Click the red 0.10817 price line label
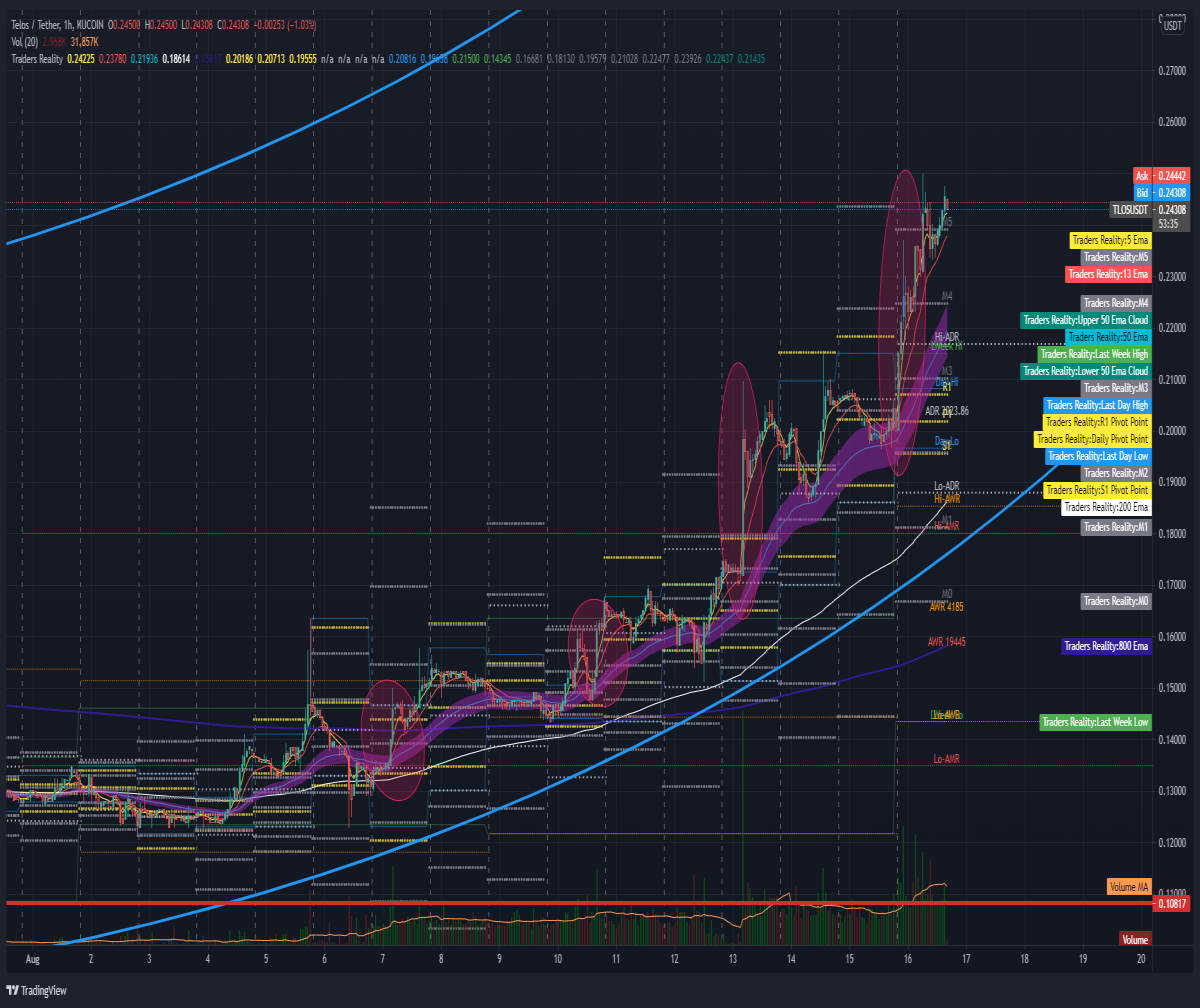 1173,904
